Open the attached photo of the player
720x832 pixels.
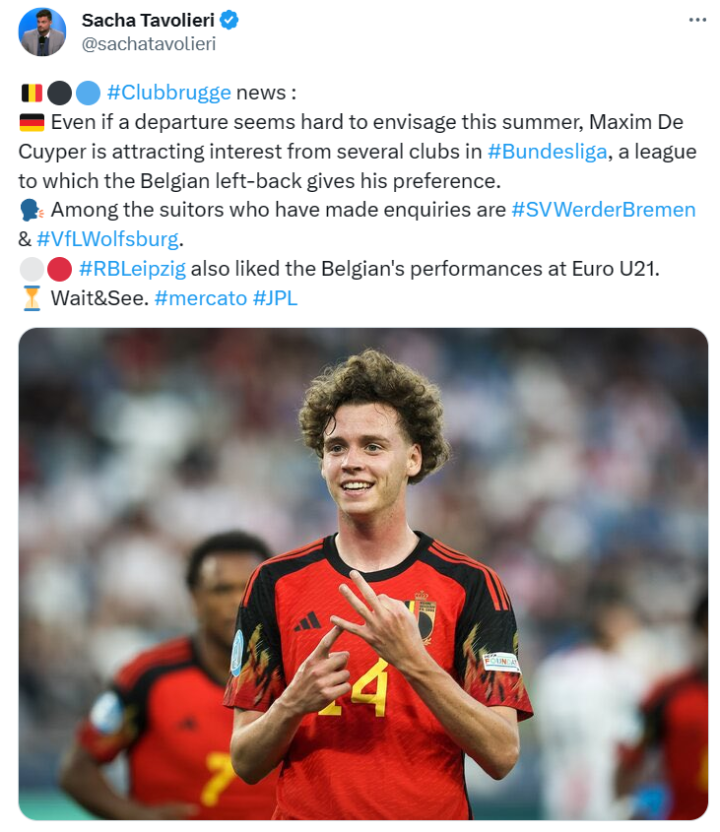tap(363, 574)
